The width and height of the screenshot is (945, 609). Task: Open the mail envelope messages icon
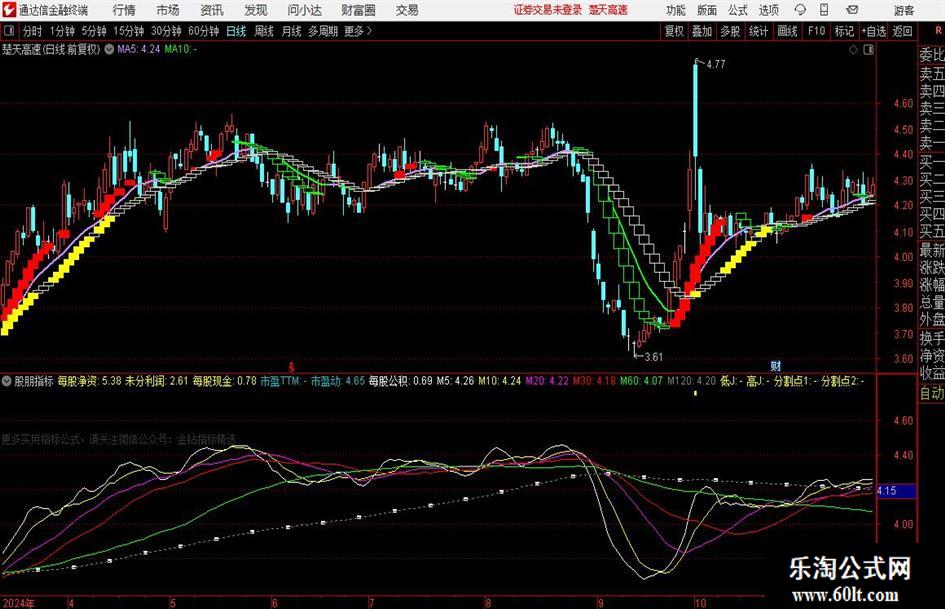[852, 10]
